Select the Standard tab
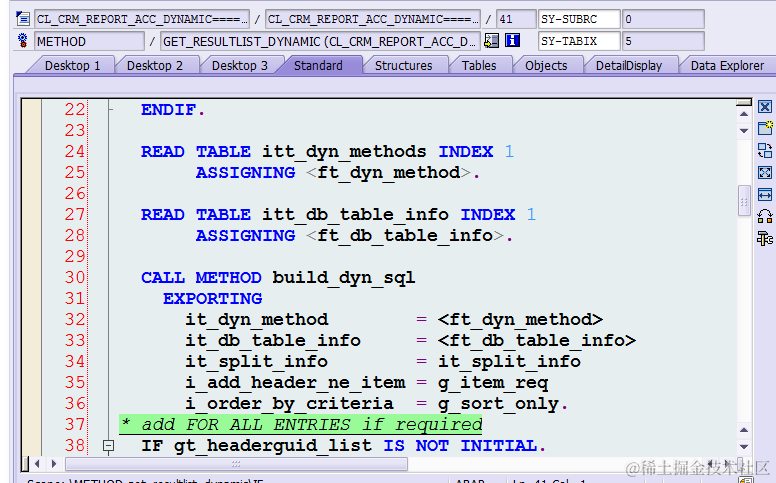The height and width of the screenshot is (483, 776). pos(318,65)
